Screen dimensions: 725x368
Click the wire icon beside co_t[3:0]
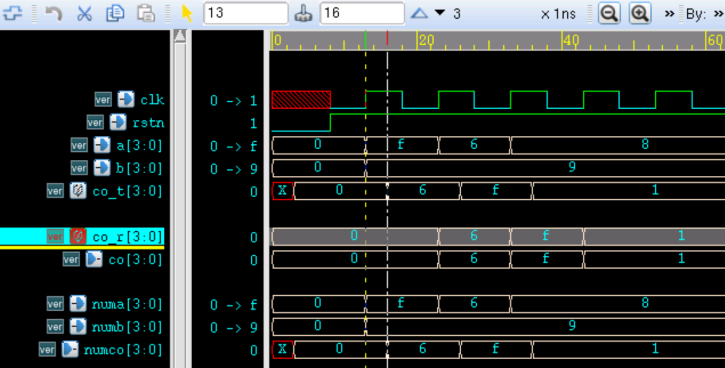coord(78,190)
